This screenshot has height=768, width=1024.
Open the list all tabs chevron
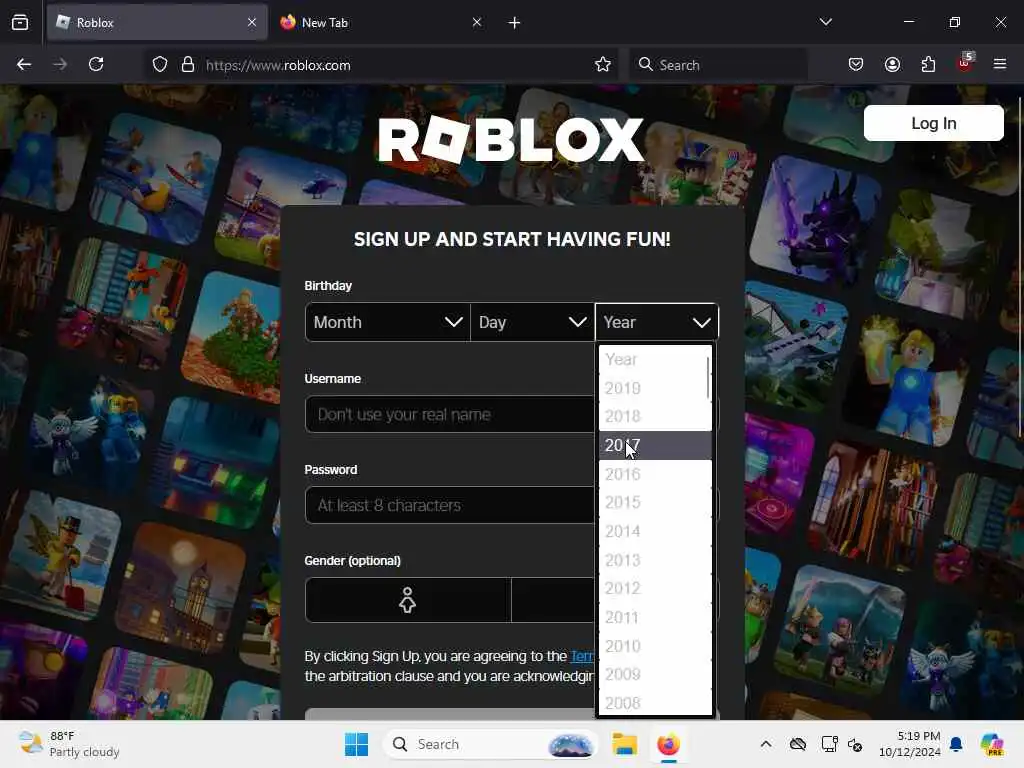pos(825,22)
